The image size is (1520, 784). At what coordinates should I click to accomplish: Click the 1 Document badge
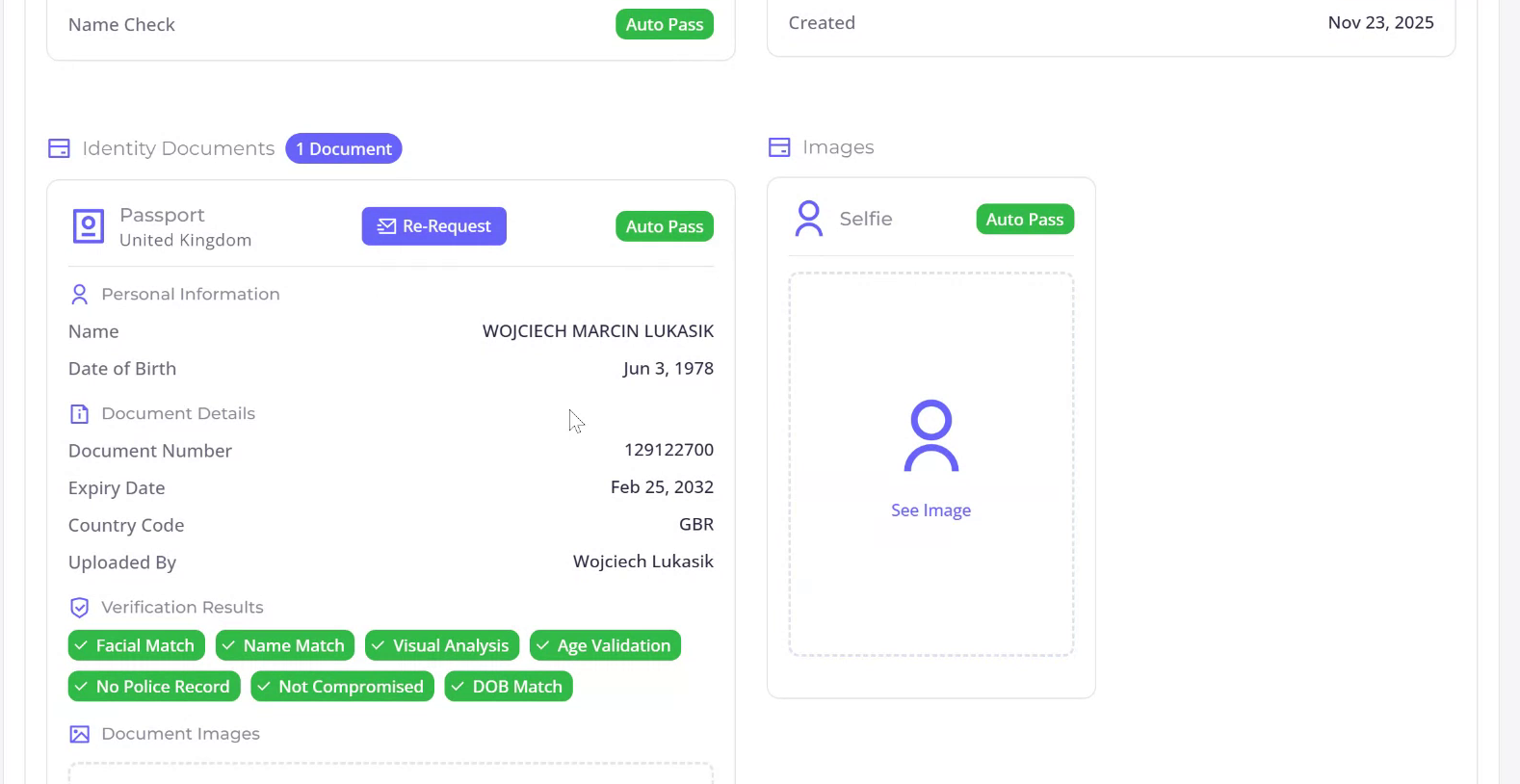pos(344,148)
